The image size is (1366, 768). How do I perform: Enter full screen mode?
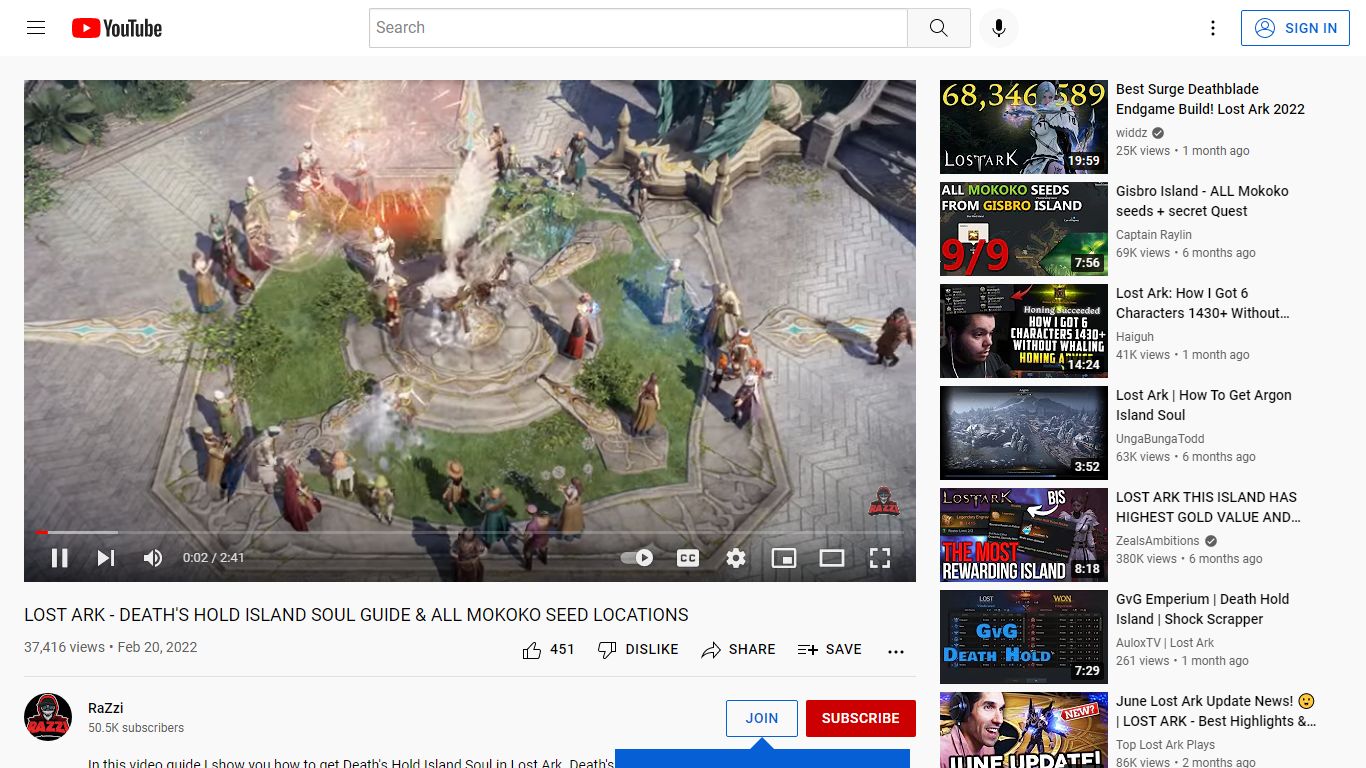880,558
